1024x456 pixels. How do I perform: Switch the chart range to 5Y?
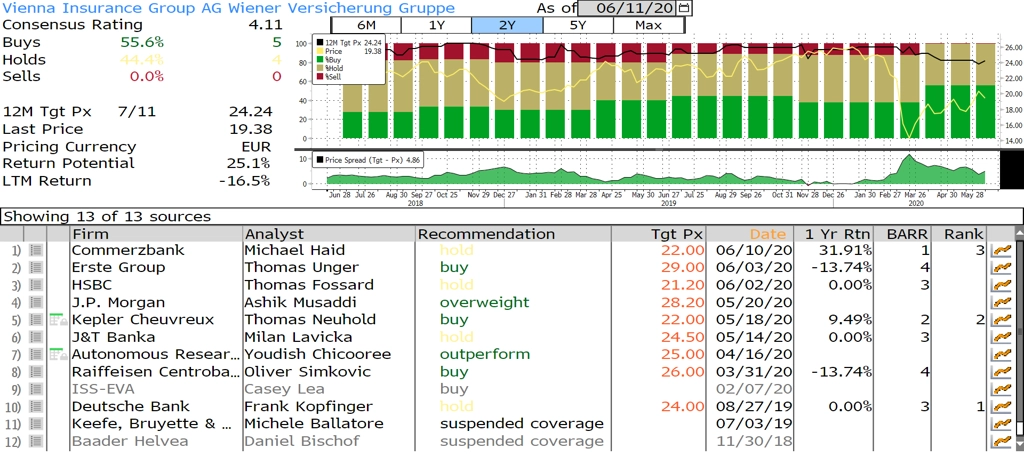(578, 25)
